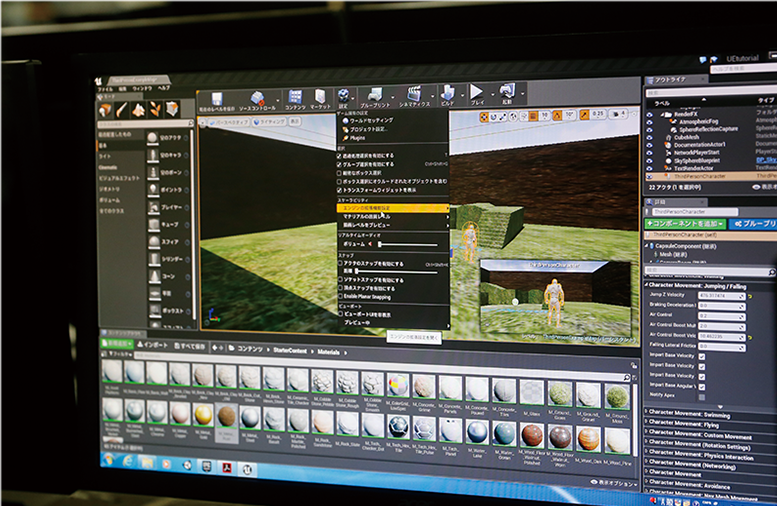Toggle the world/local coordinate globe icon
This screenshot has height=506, width=777.
(513, 116)
